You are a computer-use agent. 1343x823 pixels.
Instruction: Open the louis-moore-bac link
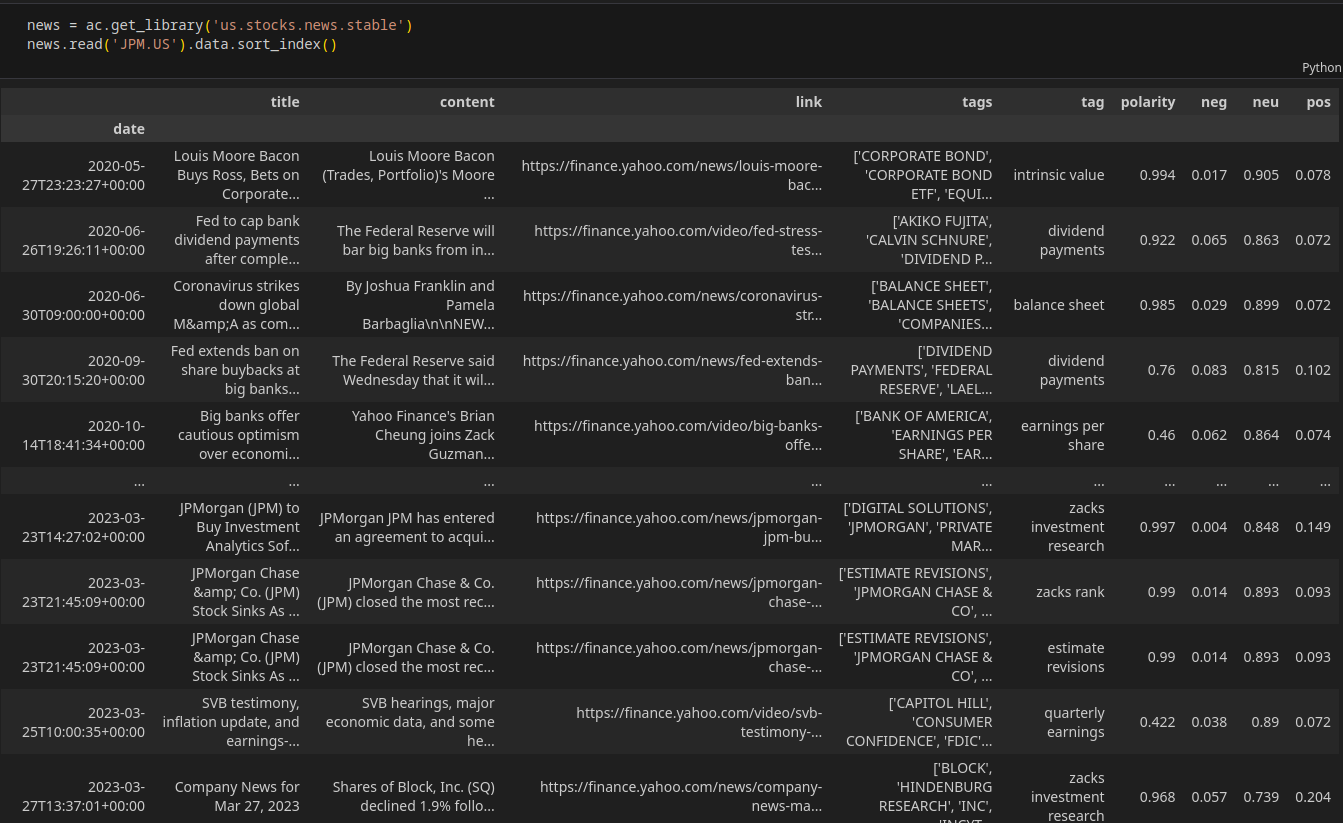[x=672, y=175]
